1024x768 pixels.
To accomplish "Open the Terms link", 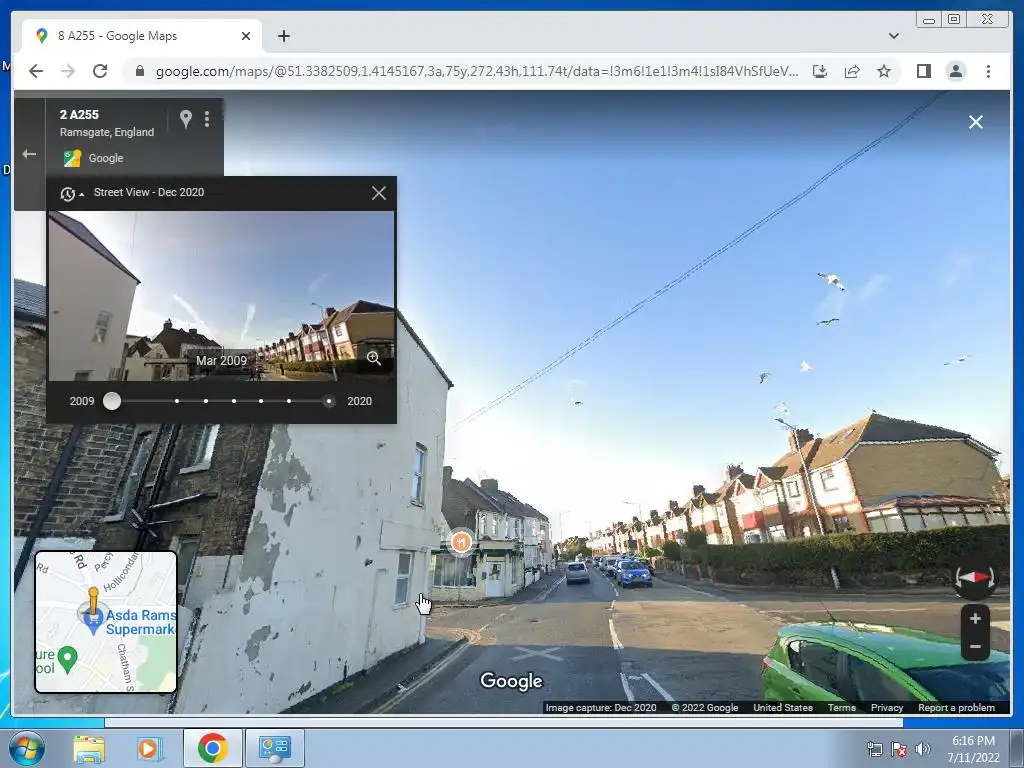I will click(x=841, y=708).
